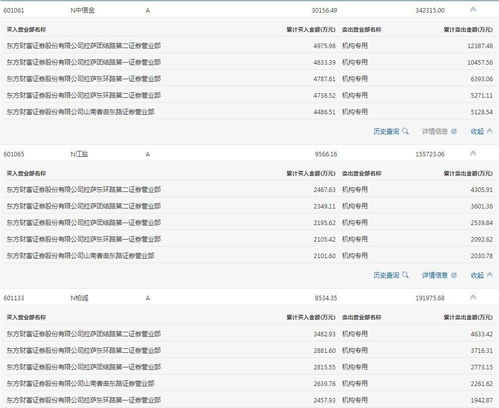Click total sell amount 191975.68
Screen dimensions: 499x408
point(430,298)
